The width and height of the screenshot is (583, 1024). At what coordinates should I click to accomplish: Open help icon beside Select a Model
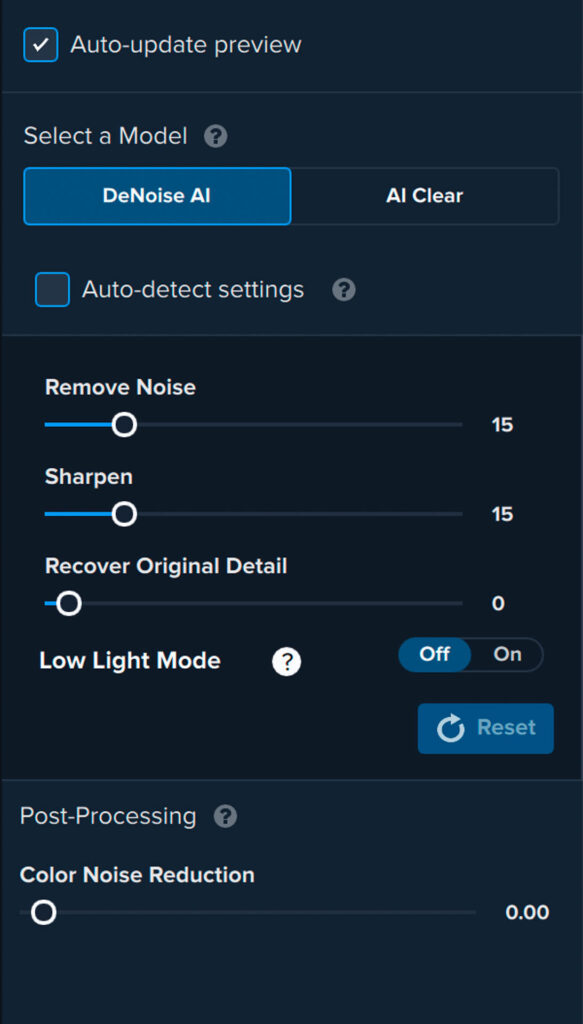click(215, 137)
